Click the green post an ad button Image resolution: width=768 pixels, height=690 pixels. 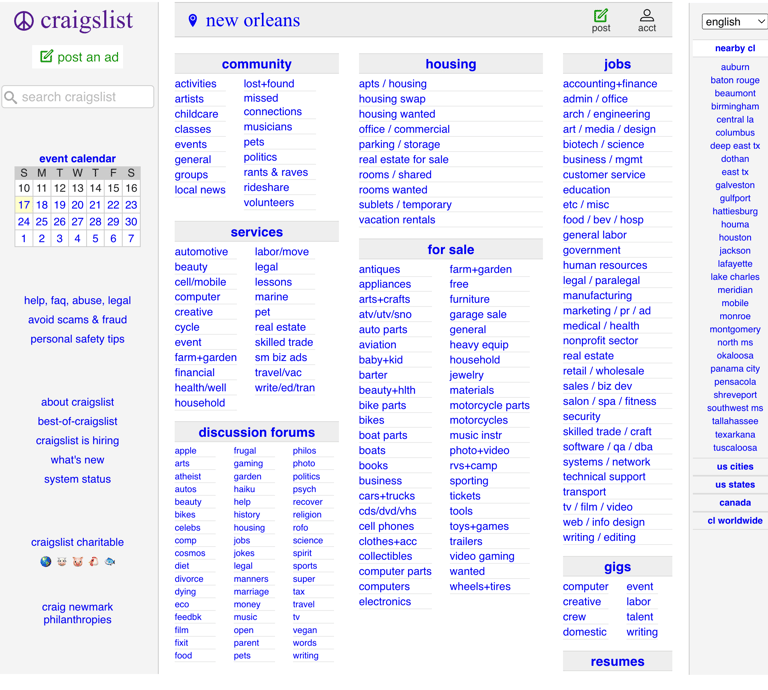coord(78,57)
